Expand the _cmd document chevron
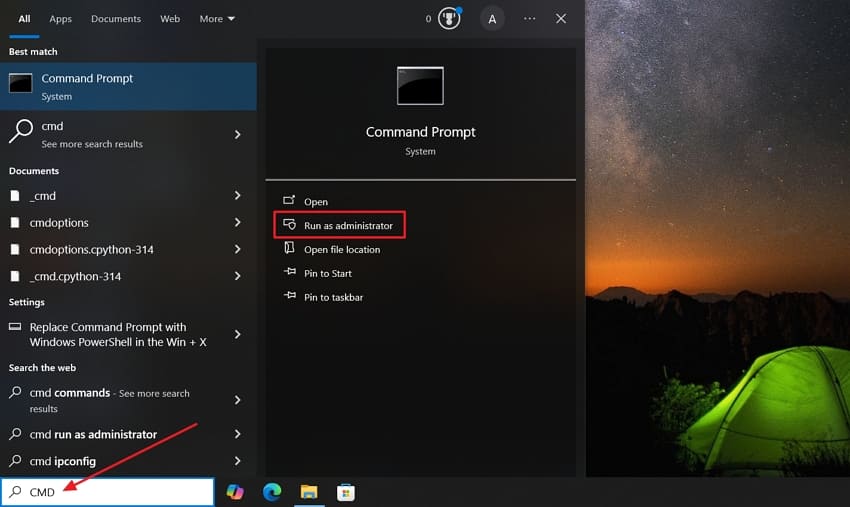Screen dimensions: 850x507 237,195
